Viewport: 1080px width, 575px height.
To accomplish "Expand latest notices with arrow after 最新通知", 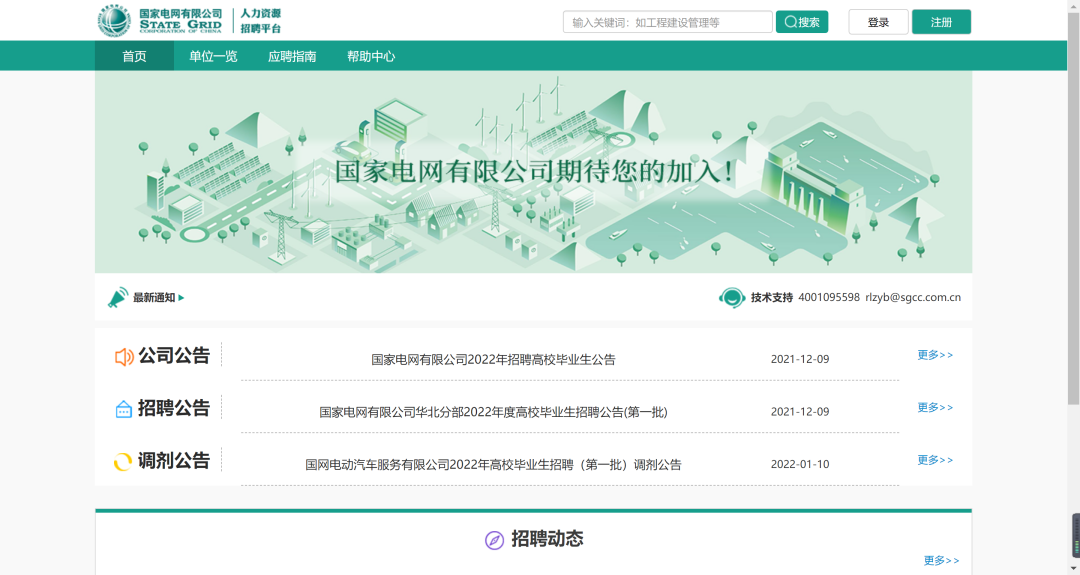I will click(x=181, y=297).
